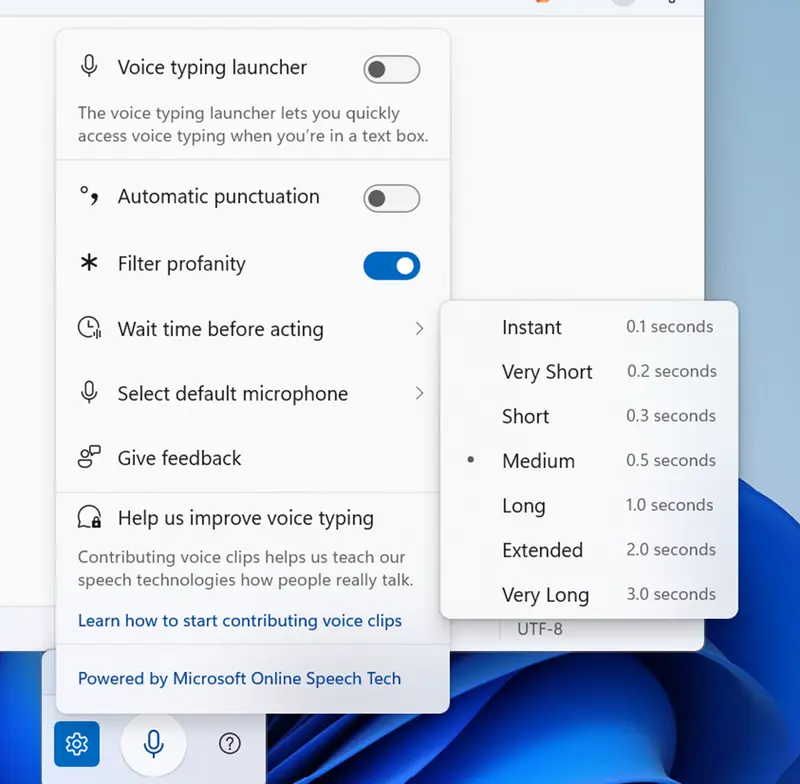Open the voice typing settings gear
Screen dimensions: 800x784
[77, 744]
